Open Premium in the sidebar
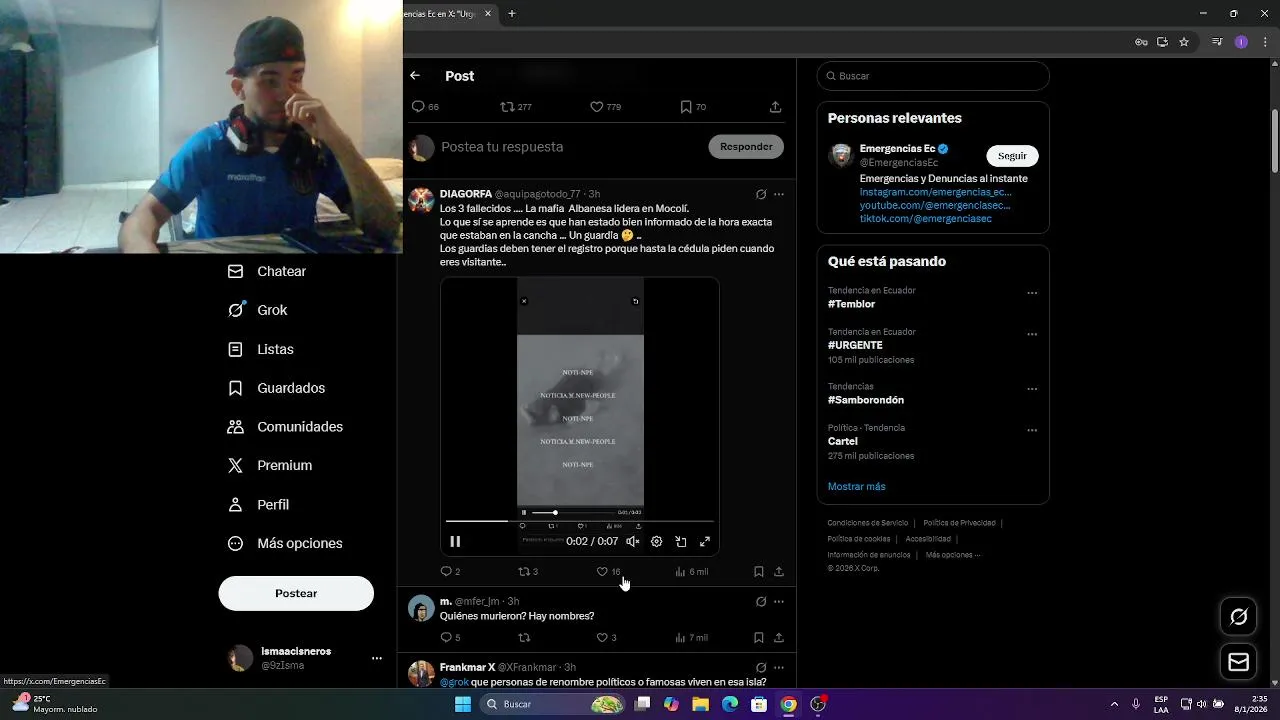 270,466
